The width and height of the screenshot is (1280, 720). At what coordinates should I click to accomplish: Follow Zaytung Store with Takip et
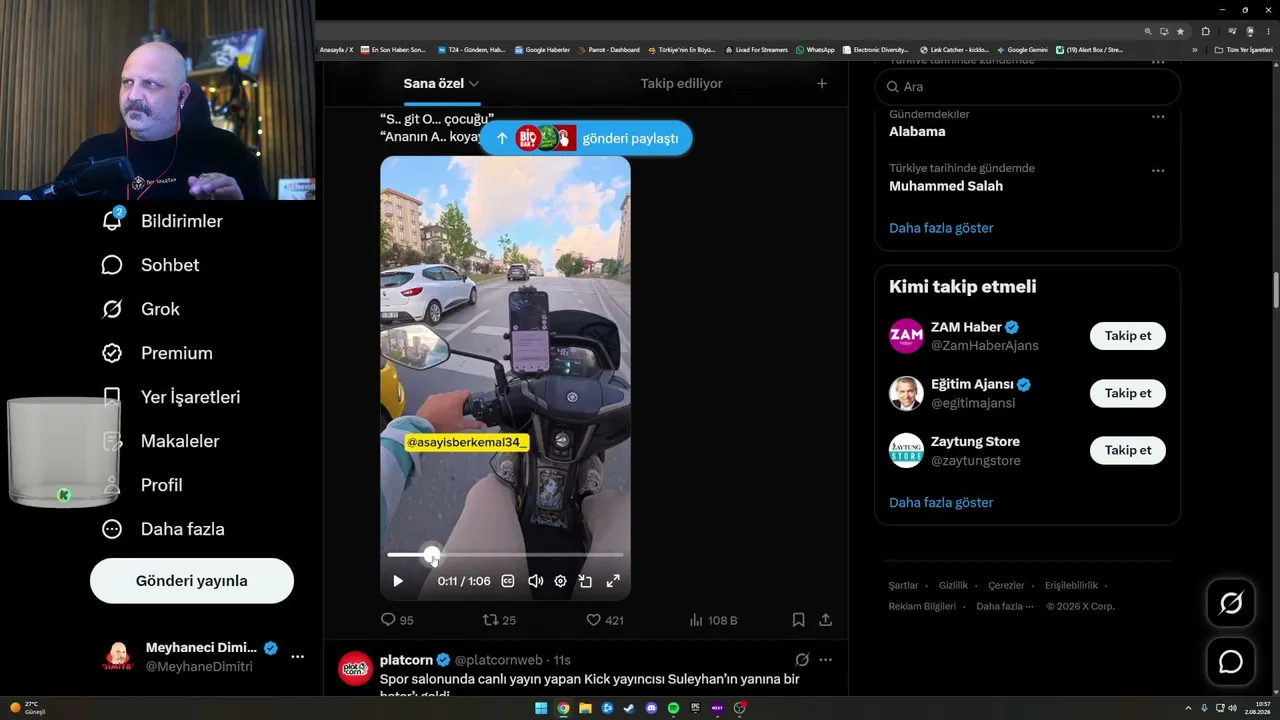pos(1128,450)
